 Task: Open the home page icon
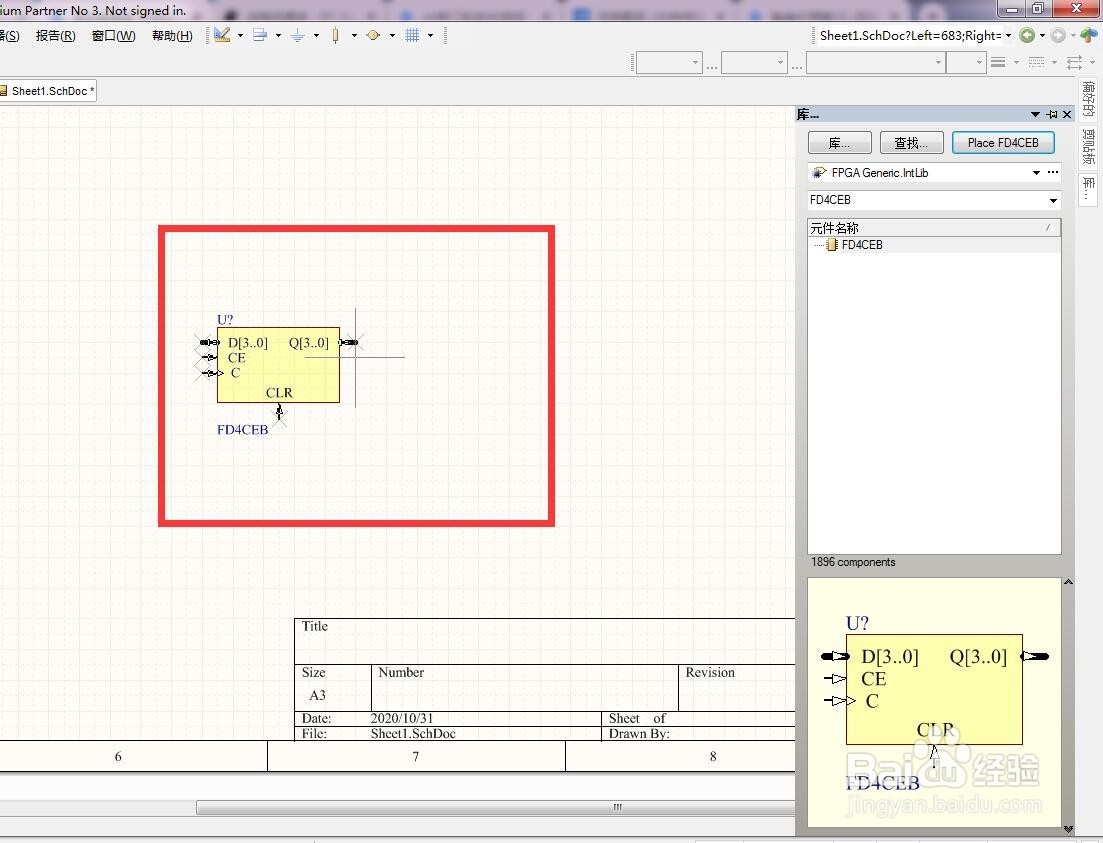pos(1089,35)
